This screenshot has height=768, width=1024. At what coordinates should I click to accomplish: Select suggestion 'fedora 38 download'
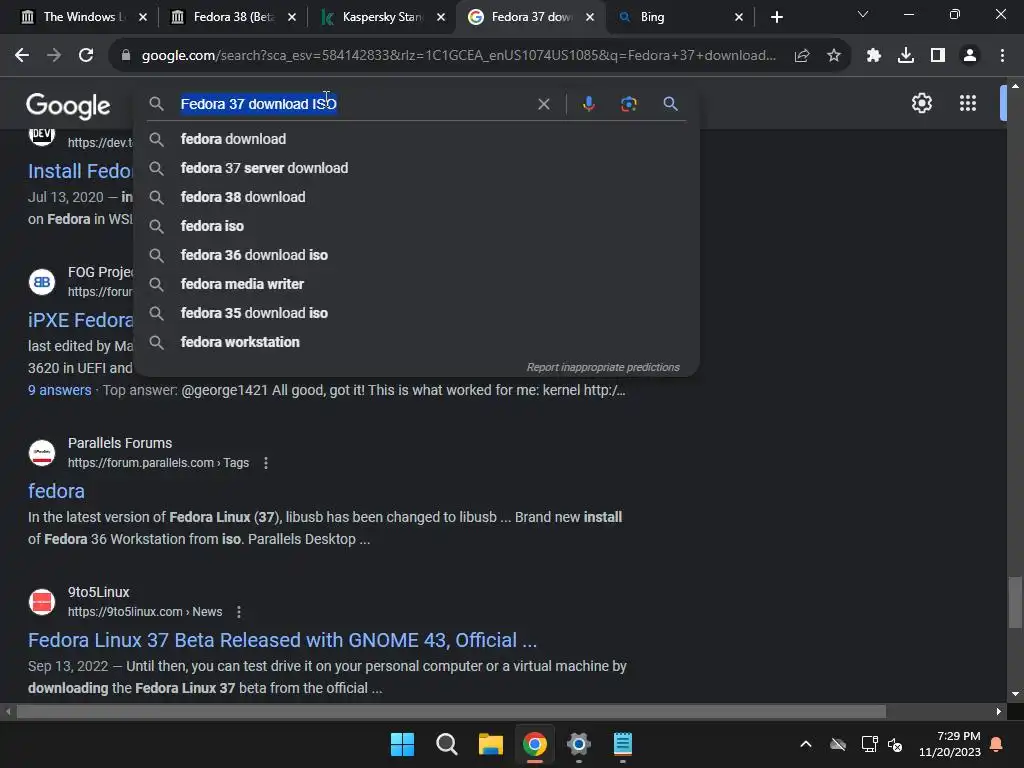pyautogui.click(x=416, y=197)
